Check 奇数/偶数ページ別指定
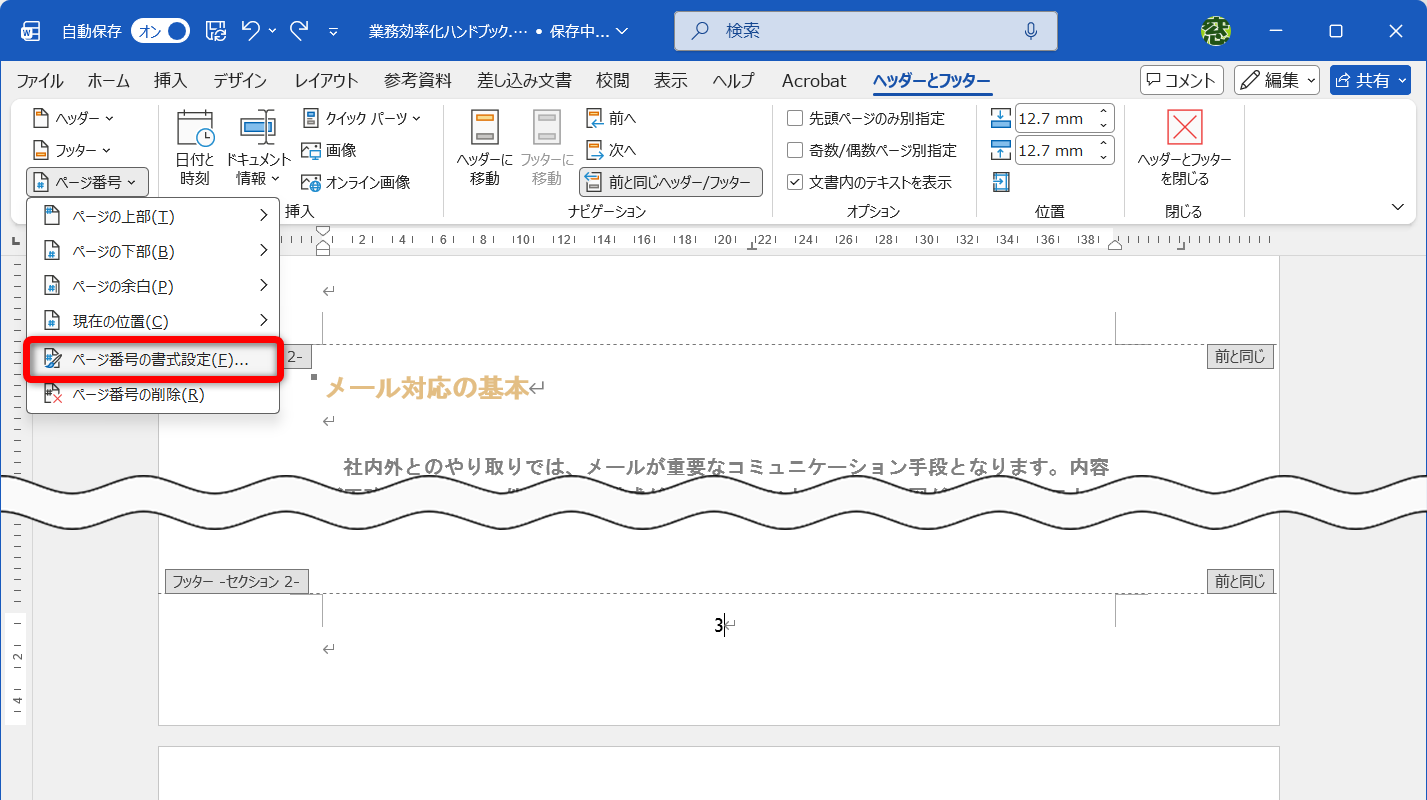 pos(872,150)
